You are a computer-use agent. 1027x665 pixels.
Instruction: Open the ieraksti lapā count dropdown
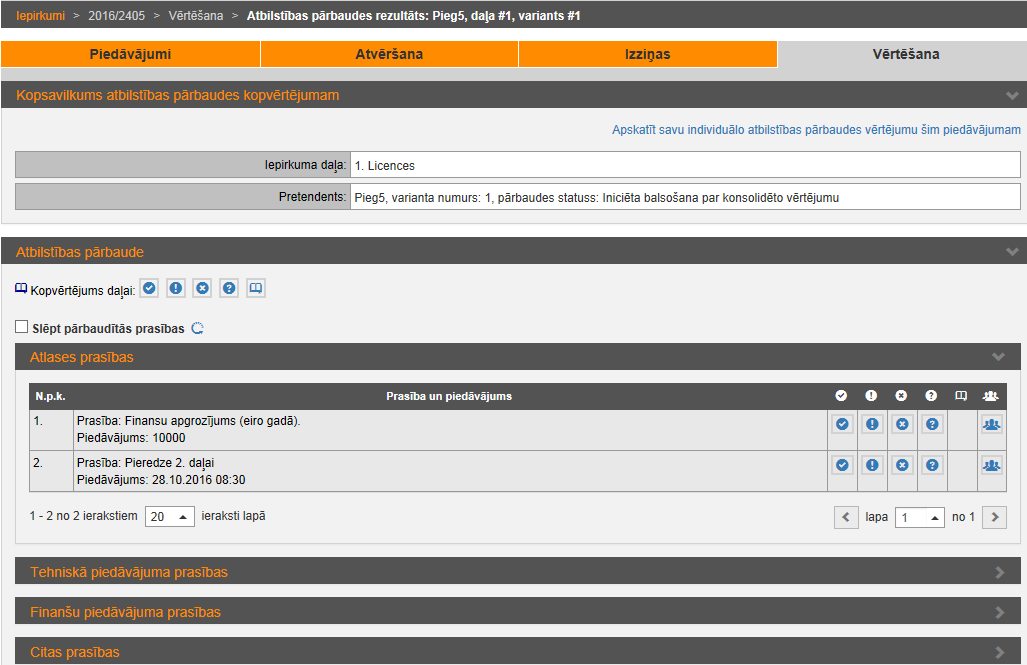[170, 517]
